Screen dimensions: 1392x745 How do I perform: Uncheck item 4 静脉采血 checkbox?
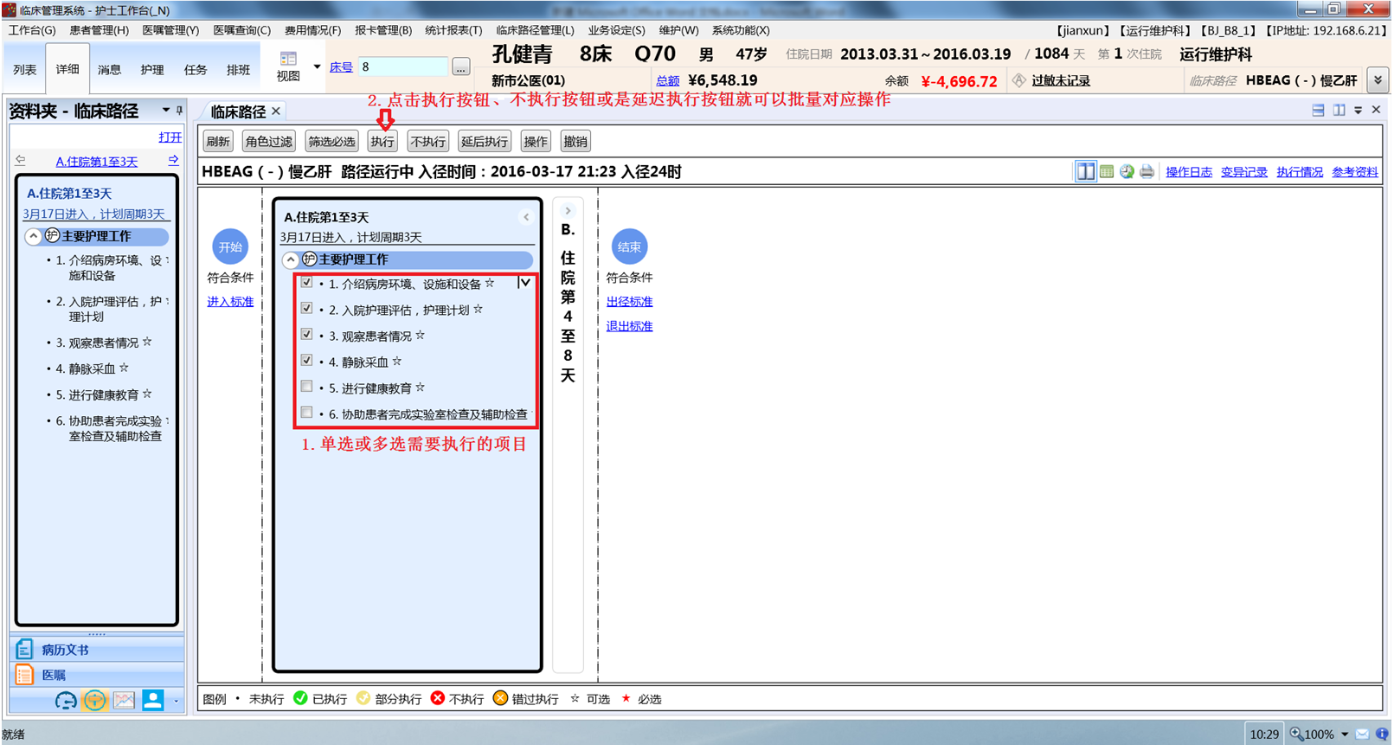pyautogui.click(x=307, y=361)
